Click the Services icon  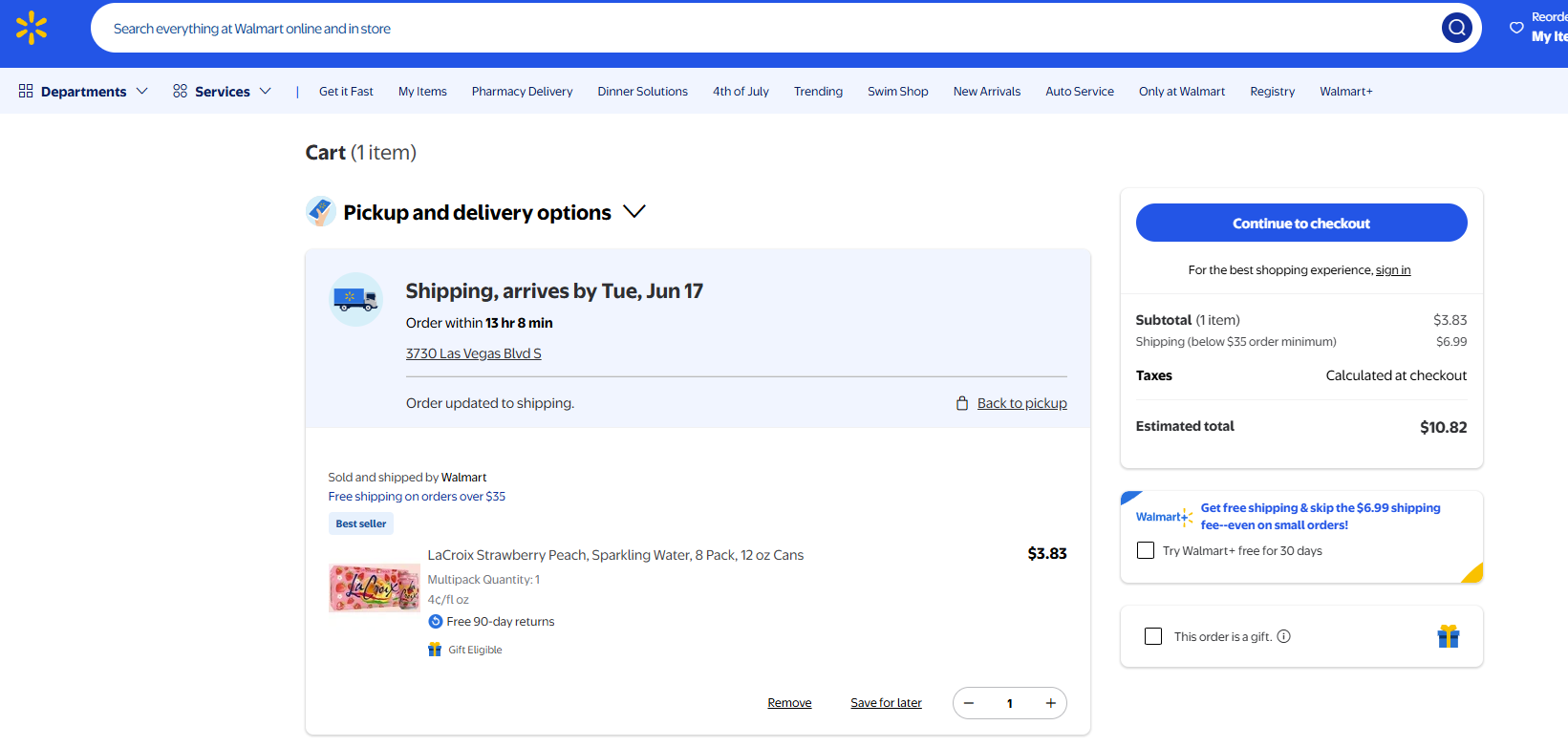tap(180, 91)
